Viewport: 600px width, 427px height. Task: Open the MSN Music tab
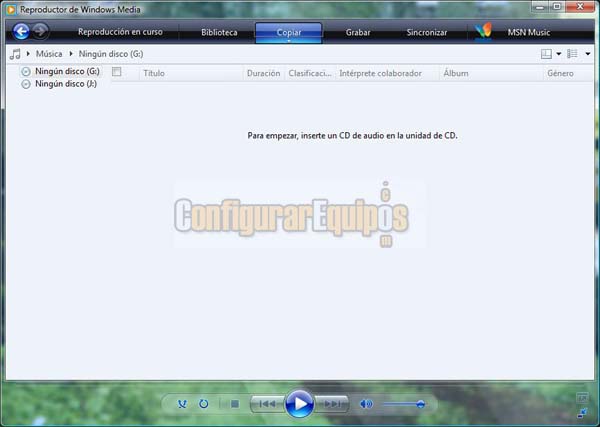click(x=528, y=33)
